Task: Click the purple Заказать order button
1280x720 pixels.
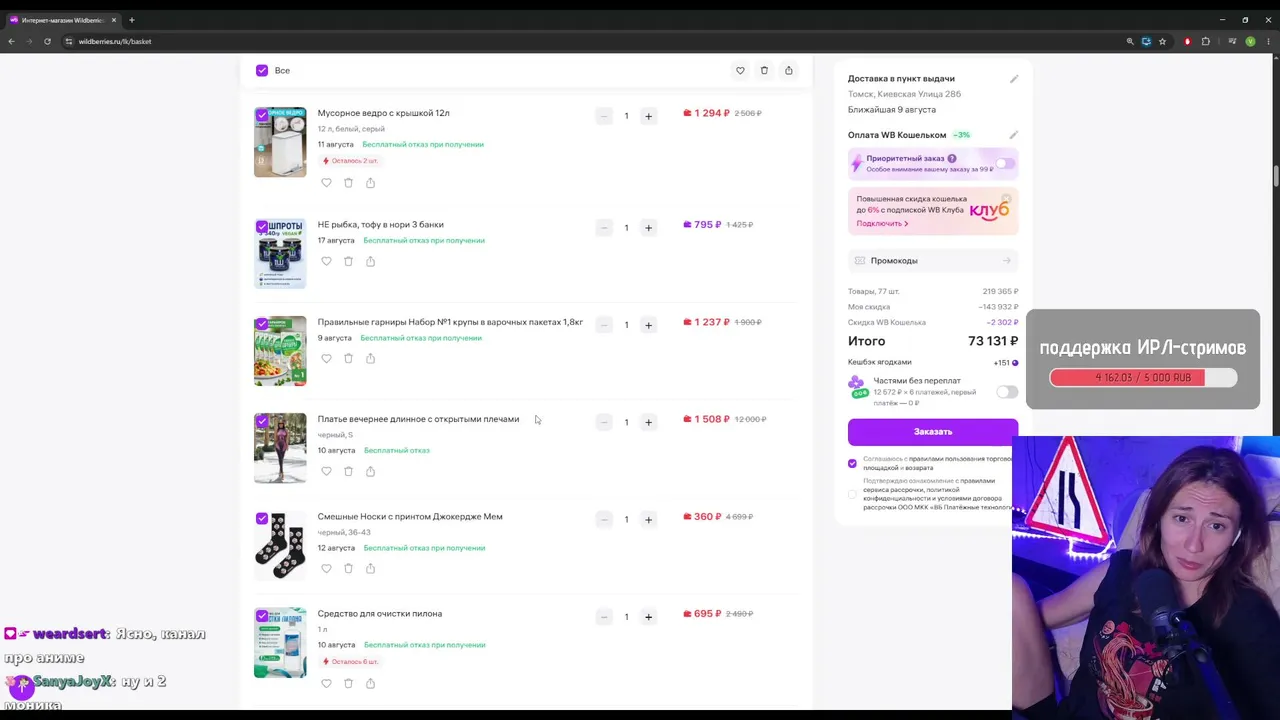Action: (933, 431)
